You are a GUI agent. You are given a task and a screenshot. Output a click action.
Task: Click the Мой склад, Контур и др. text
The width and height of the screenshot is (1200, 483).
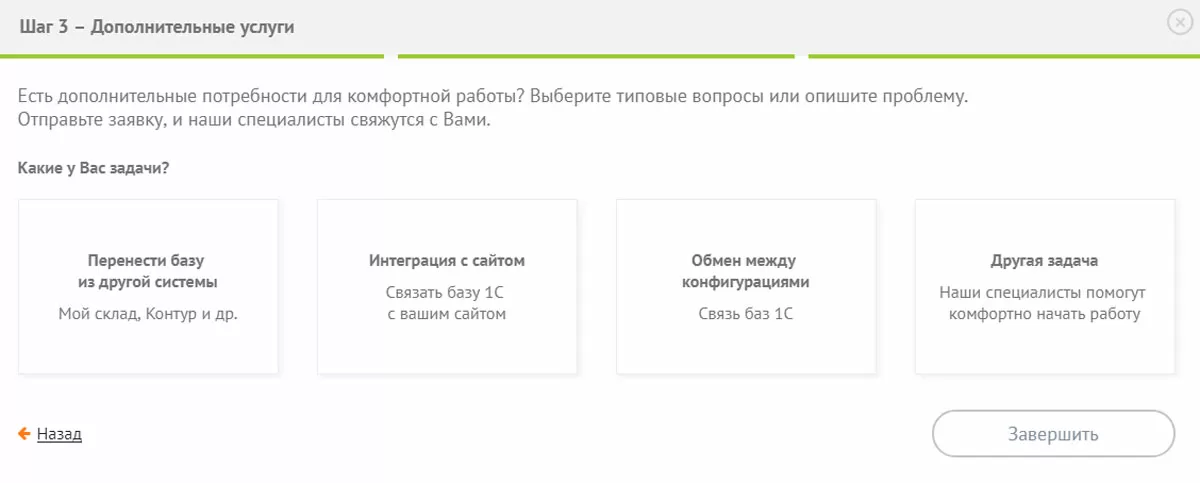148,314
